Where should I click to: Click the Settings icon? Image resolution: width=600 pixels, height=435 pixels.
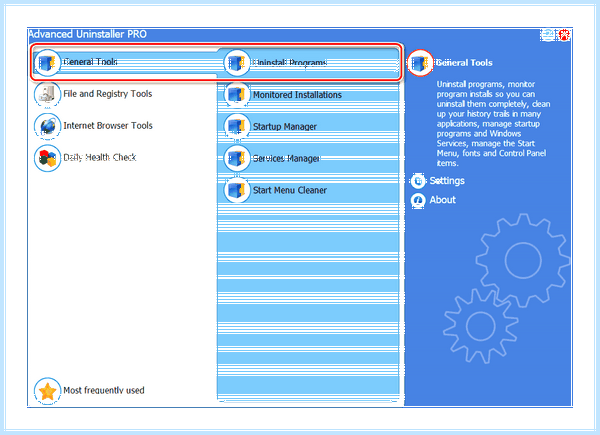[x=418, y=181]
